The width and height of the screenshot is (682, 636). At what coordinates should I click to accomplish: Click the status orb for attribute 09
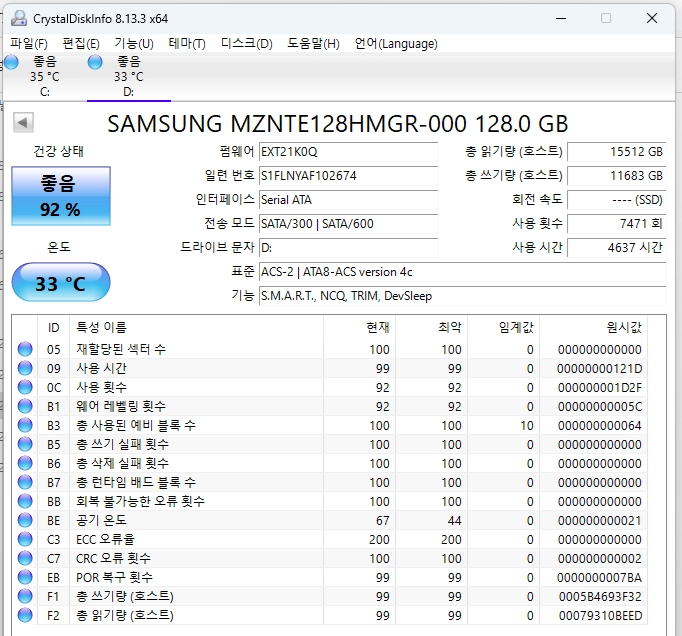pyautogui.click(x=25, y=368)
